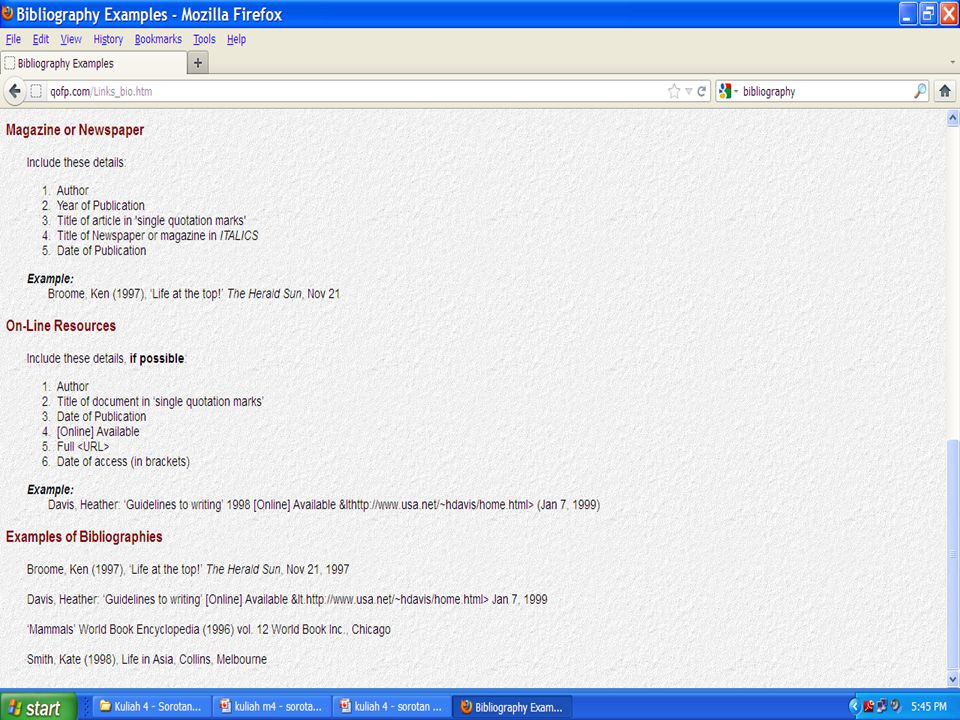
Task: Open the Bookmarks menu
Action: click(x=158, y=39)
